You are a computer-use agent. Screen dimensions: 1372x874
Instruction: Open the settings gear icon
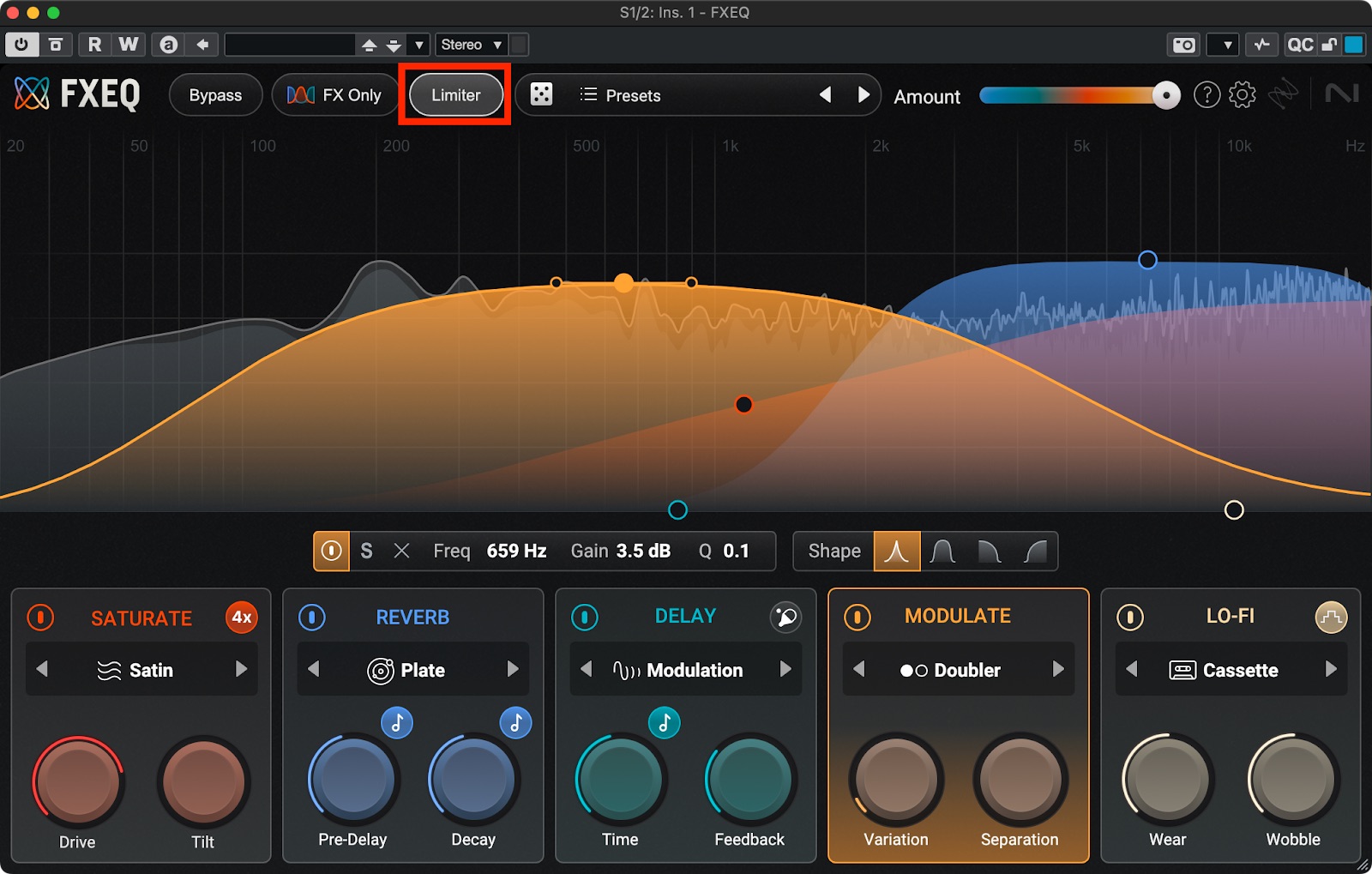[x=1242, y=94]
